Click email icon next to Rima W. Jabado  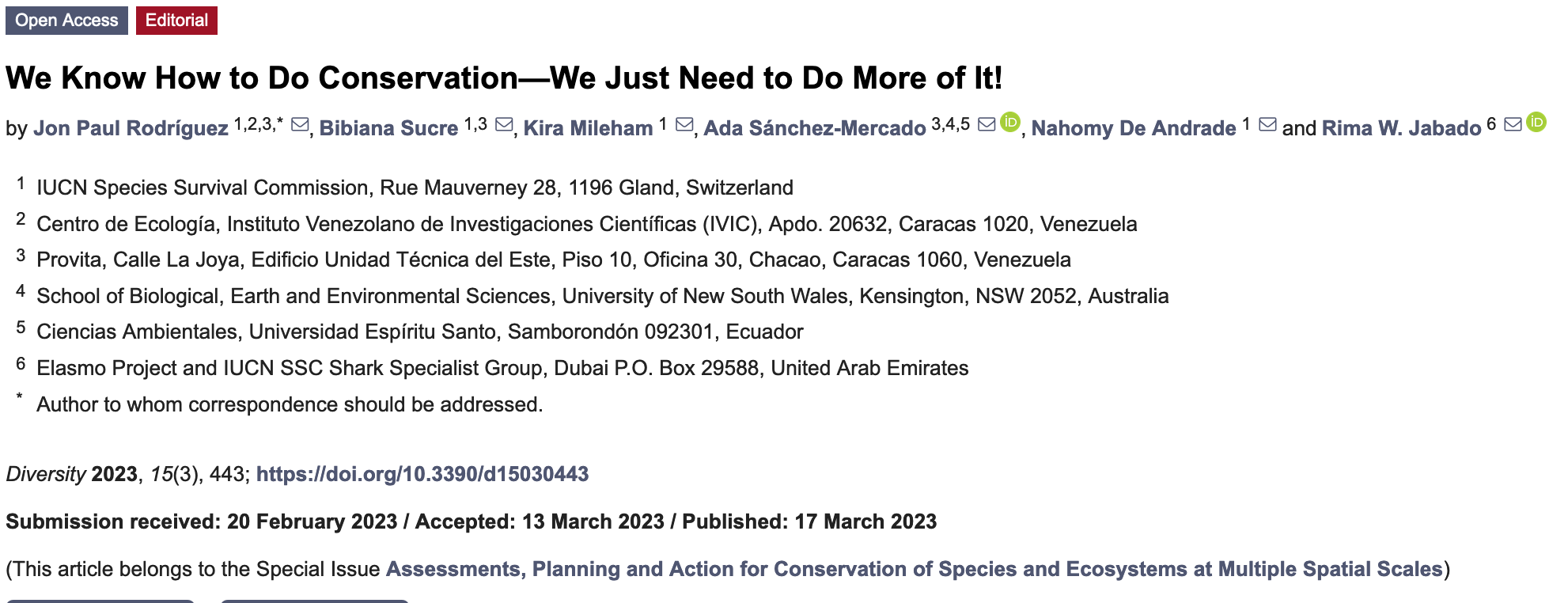click(1513, 125)
